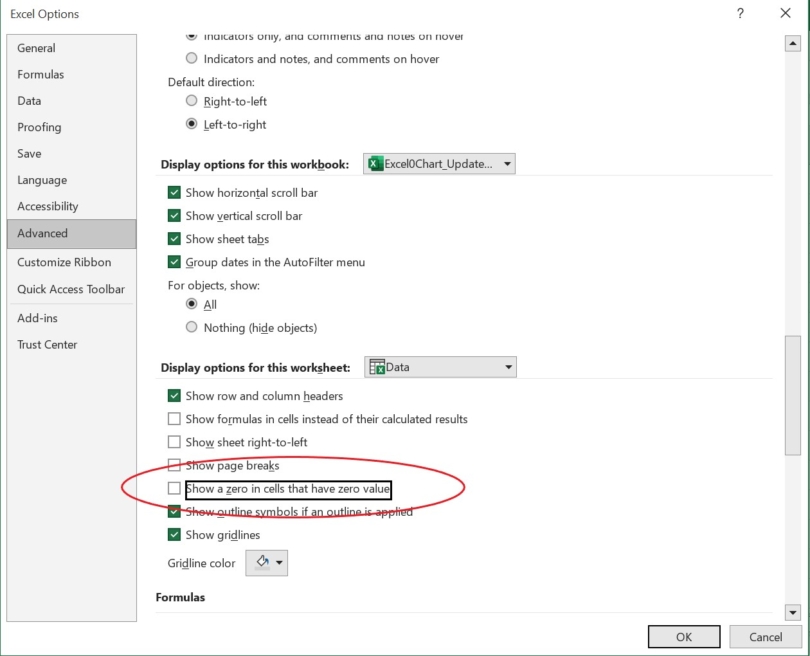Click the worksheet icon next to Data
Viewport: 810px width, 656px height.
coord(379,366)
